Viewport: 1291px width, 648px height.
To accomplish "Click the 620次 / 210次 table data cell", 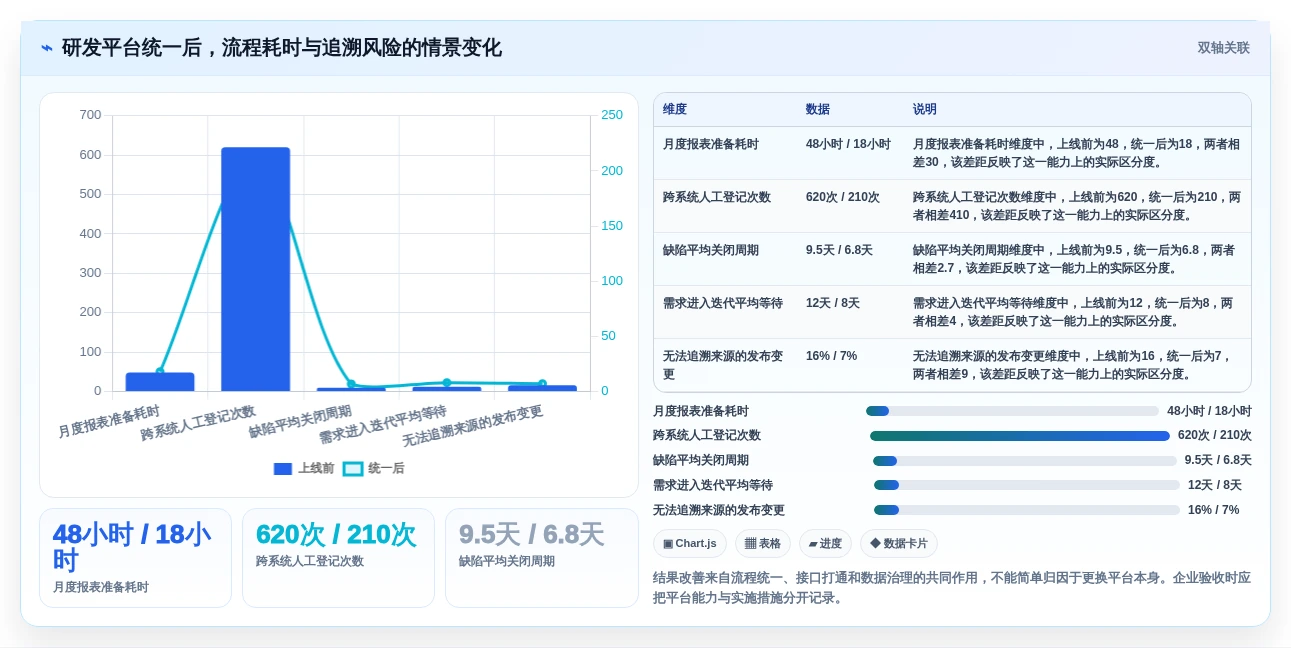I will pos(850,206).
